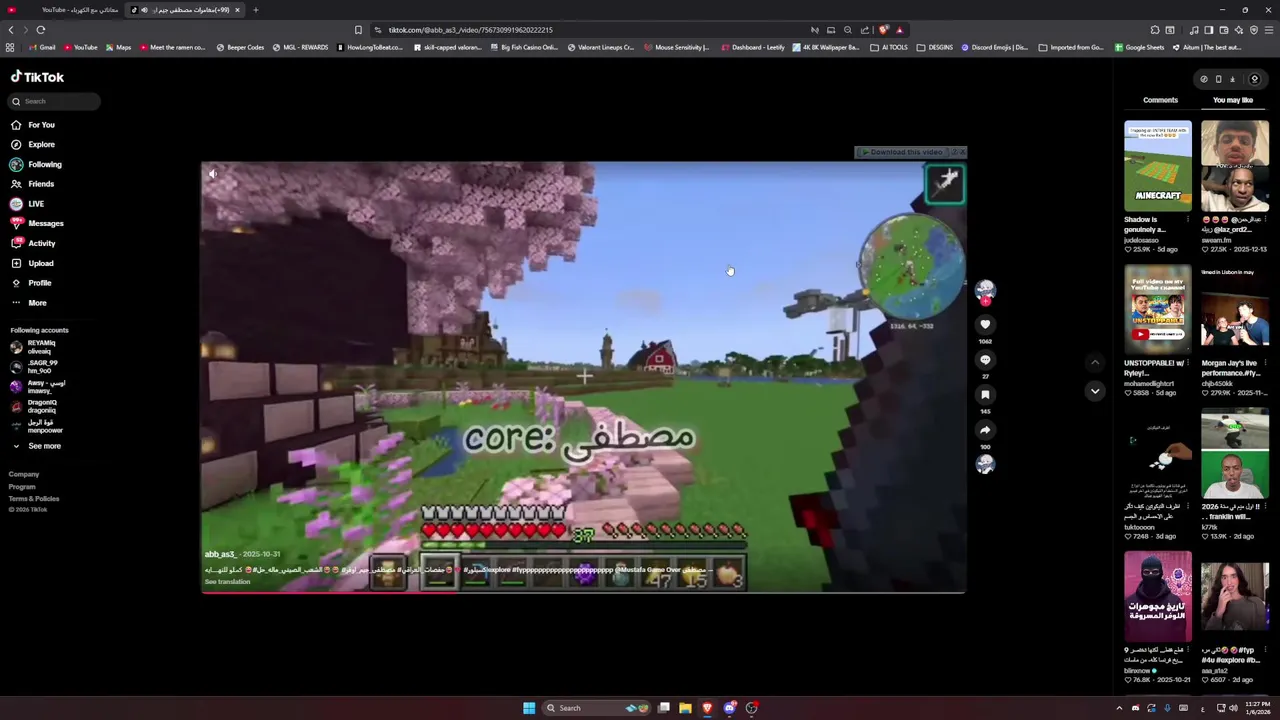Image resolution: width=1280 pixels, height=720 pixels.
Task: Open the Gmail bookmark
Action: (41, 47)
